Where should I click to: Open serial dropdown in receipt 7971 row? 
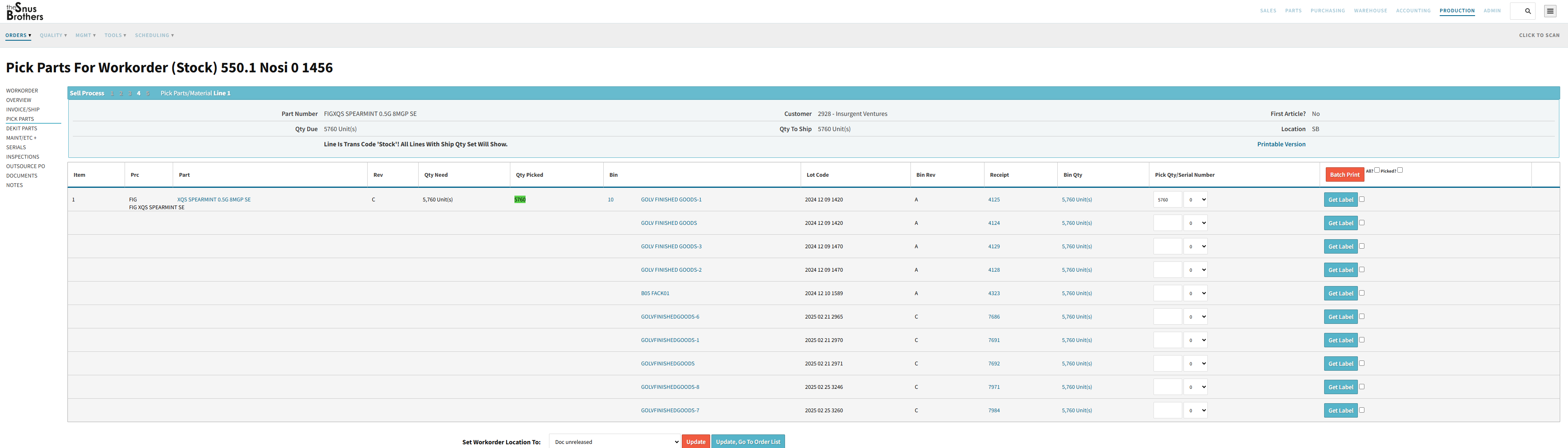(x=1195, y=387)
